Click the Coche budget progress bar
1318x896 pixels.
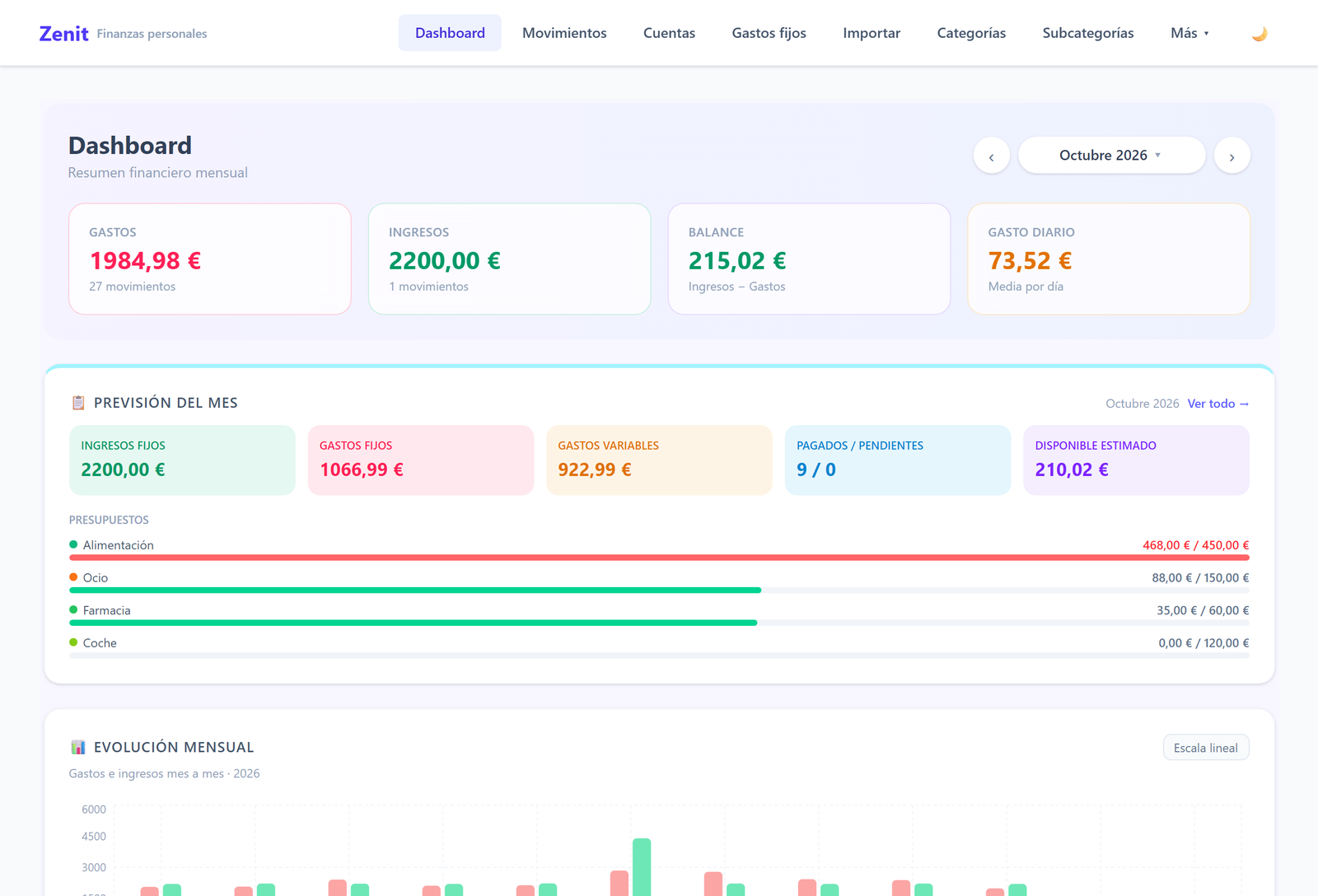pyautogui.click(x=659, y=656)
